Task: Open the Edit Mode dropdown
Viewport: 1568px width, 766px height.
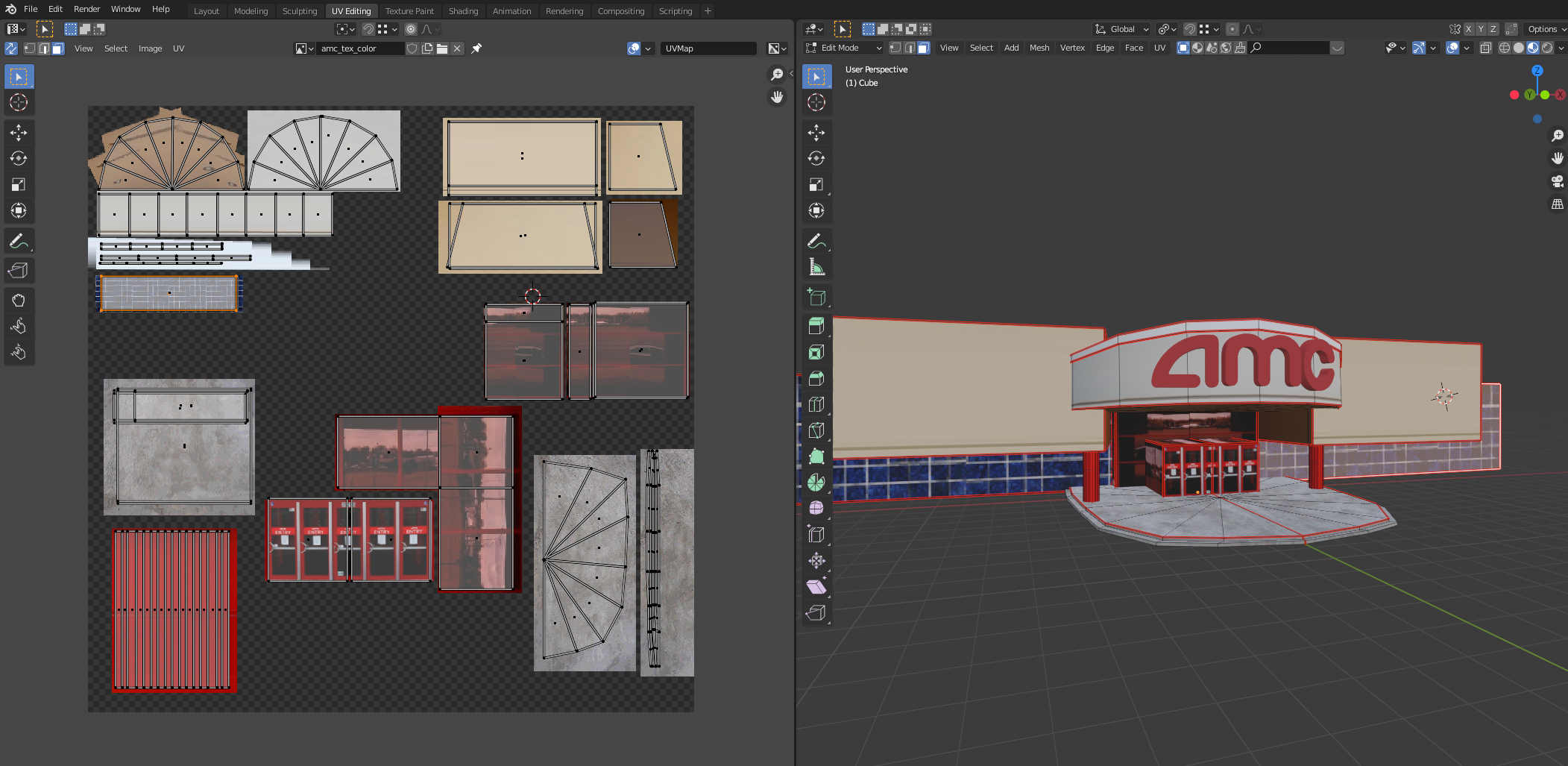Action: [x=844, y=48]
